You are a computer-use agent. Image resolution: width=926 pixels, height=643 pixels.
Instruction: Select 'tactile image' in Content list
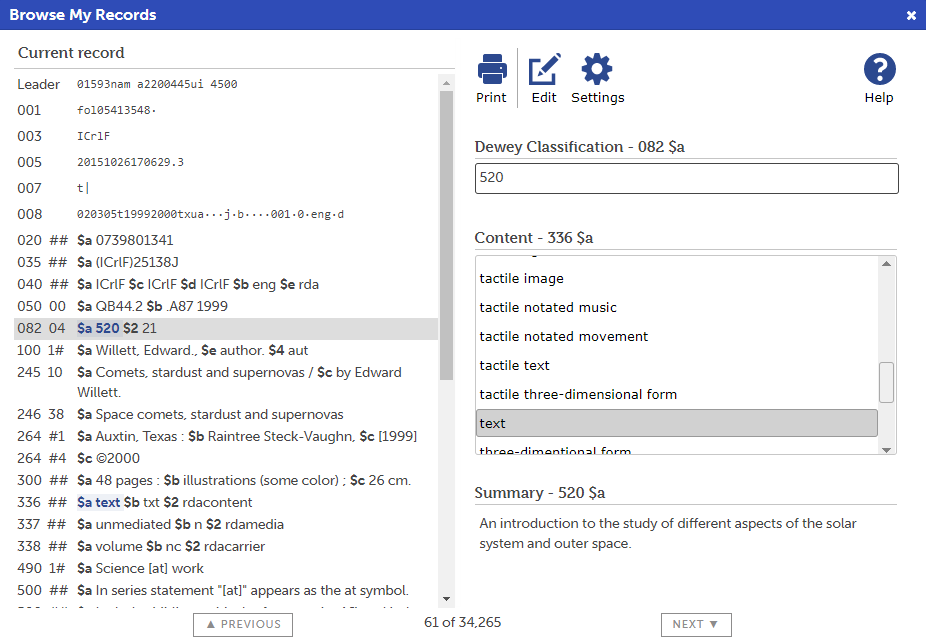click(521, 279)
